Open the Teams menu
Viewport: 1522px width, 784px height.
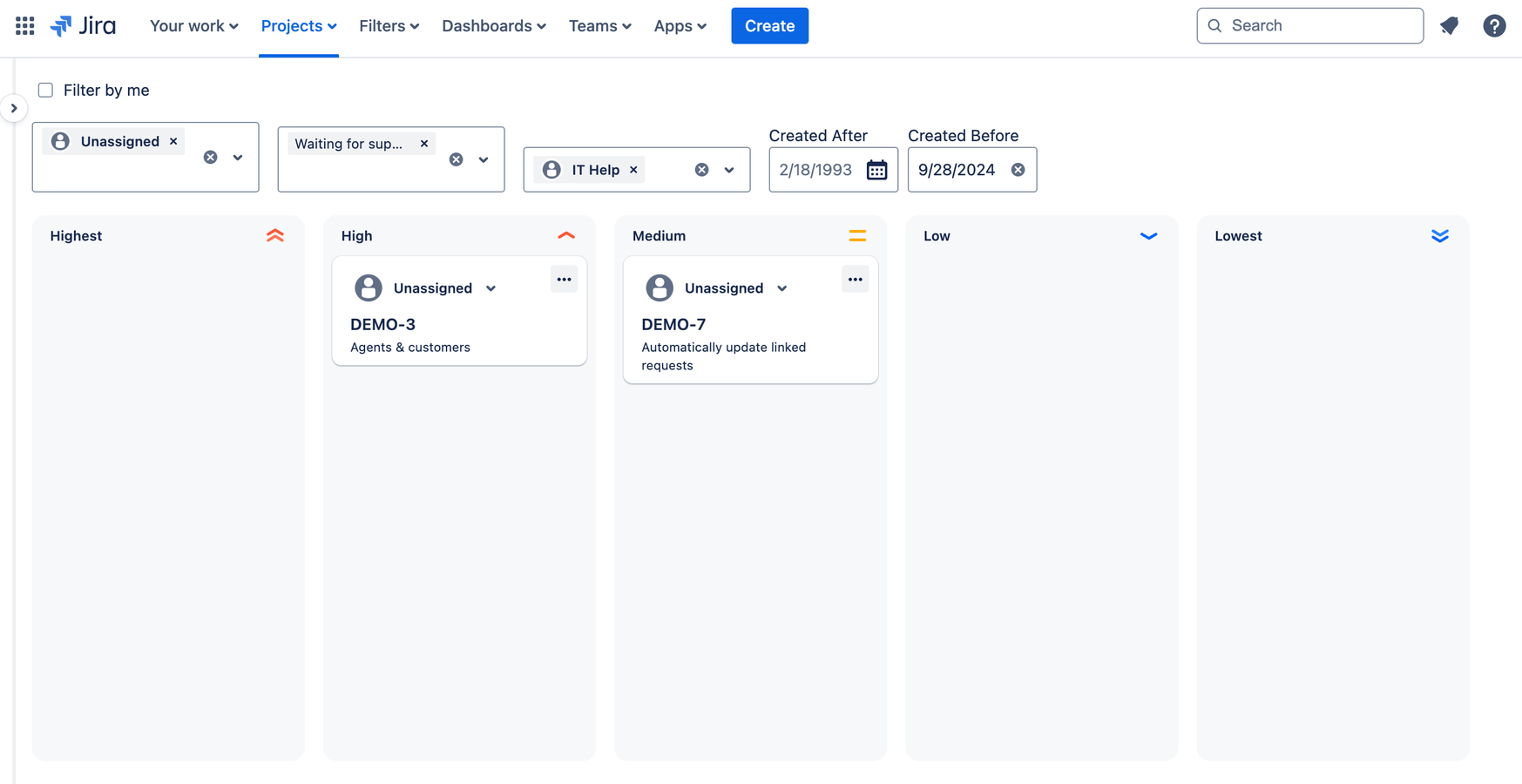click(599, 26)
